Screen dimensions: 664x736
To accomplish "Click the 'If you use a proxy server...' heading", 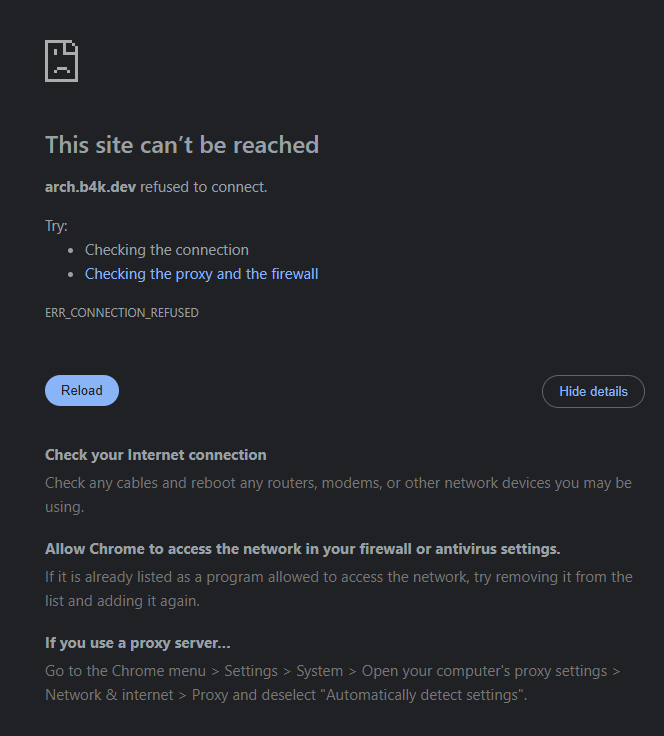I will click(137, 643).
